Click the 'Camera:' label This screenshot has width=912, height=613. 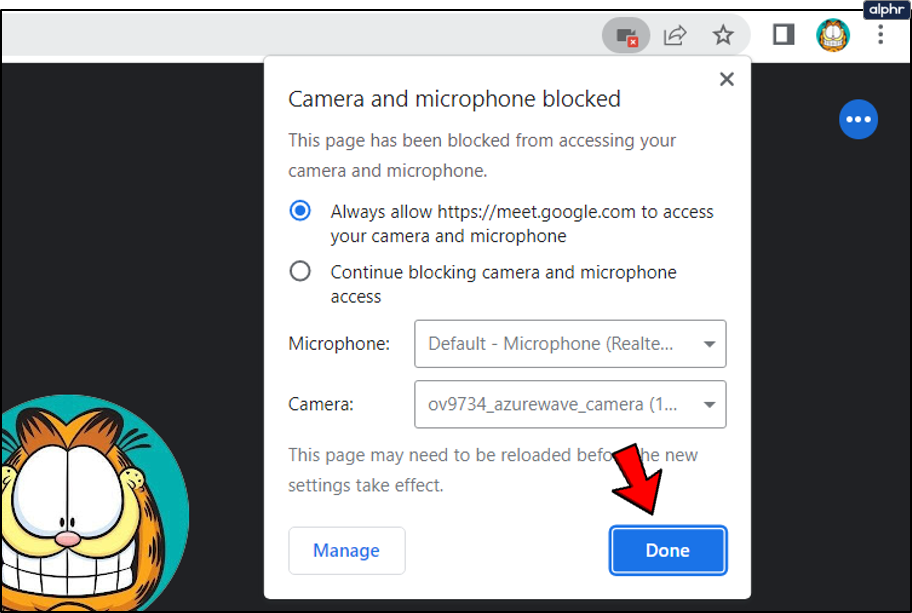320,404
